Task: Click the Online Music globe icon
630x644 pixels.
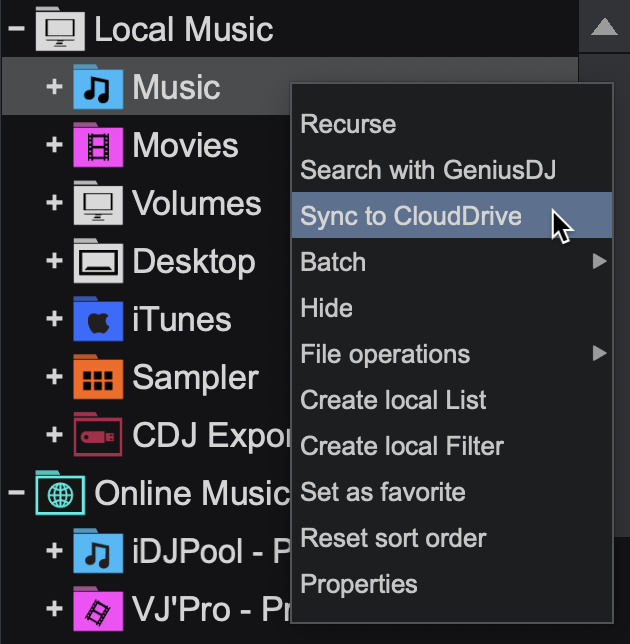Action: pyautogui.click(x=59, y=493)
